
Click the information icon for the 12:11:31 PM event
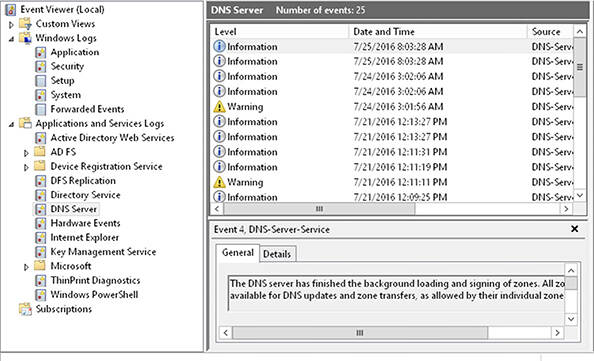(219, 152)
